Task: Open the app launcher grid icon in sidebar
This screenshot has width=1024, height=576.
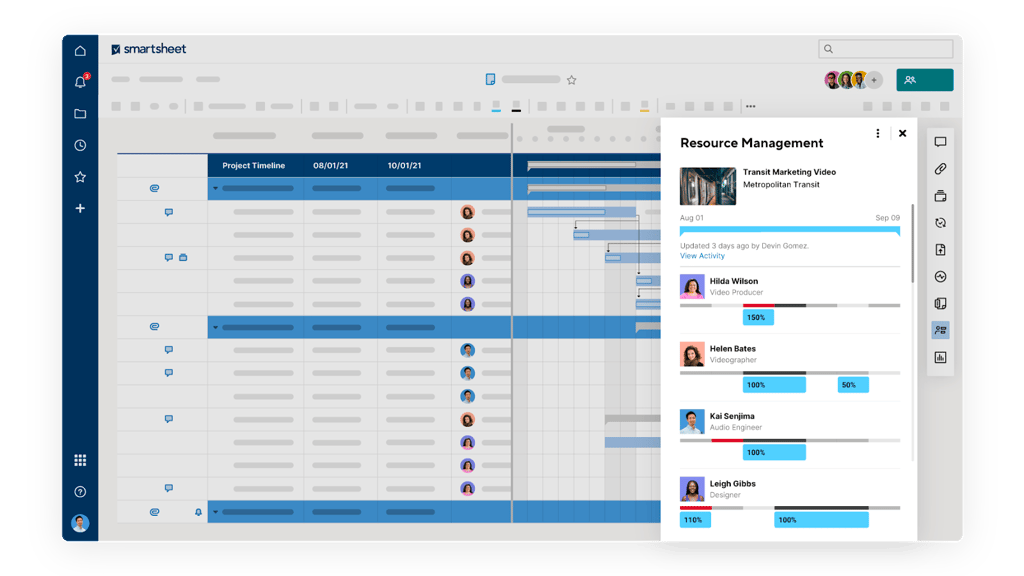Action: point(79,459)
